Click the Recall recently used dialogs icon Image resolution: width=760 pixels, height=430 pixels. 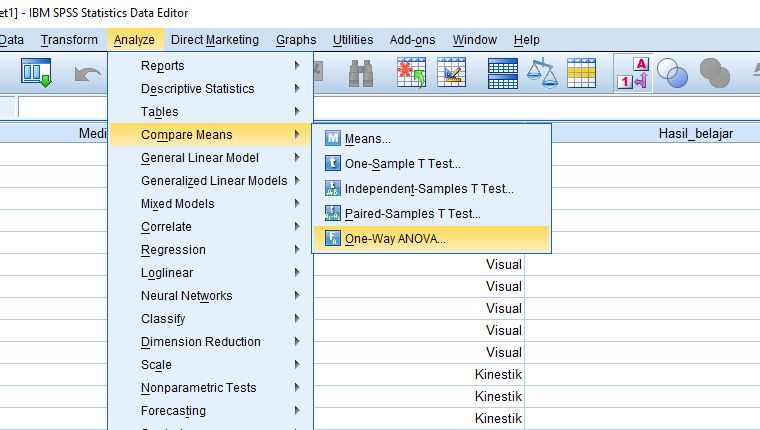[x=36, y=73]
